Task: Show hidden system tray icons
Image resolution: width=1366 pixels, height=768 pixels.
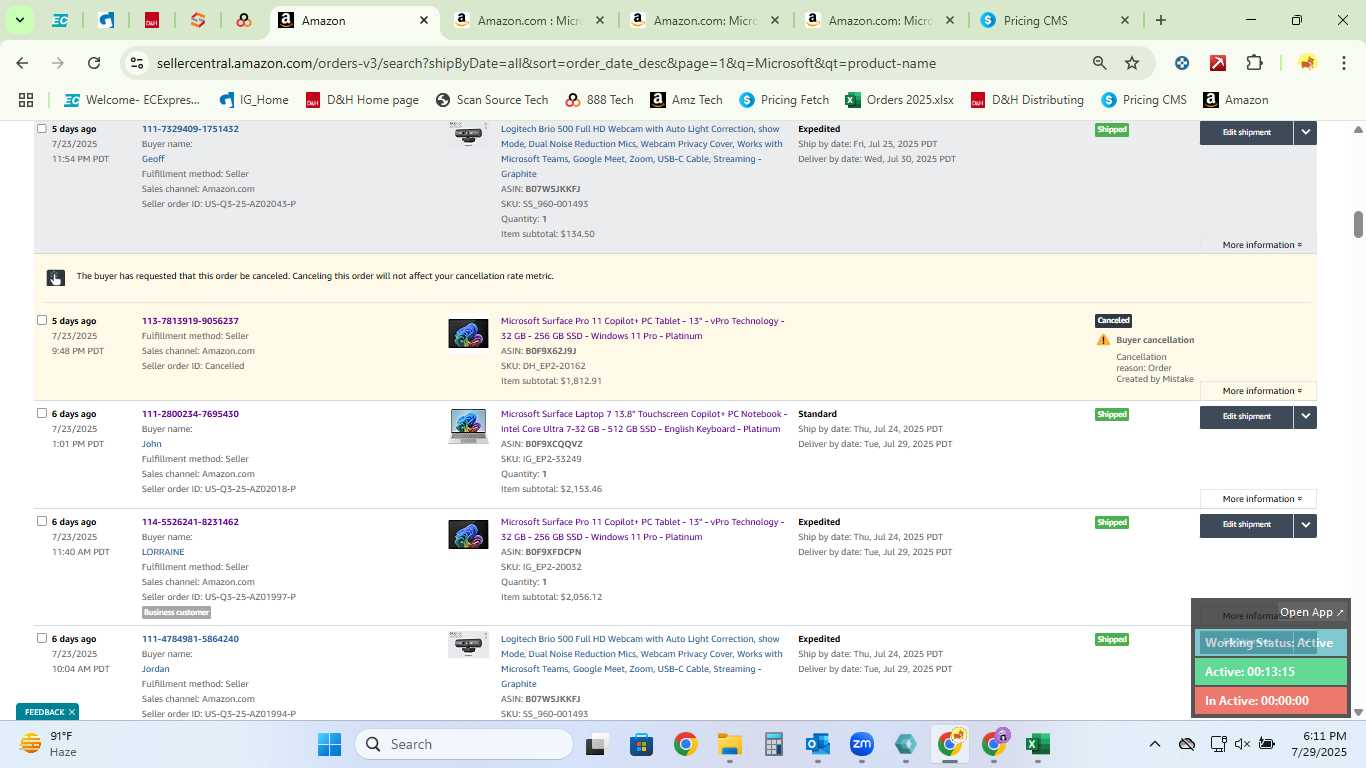Action: click(x=1154, y=744)
